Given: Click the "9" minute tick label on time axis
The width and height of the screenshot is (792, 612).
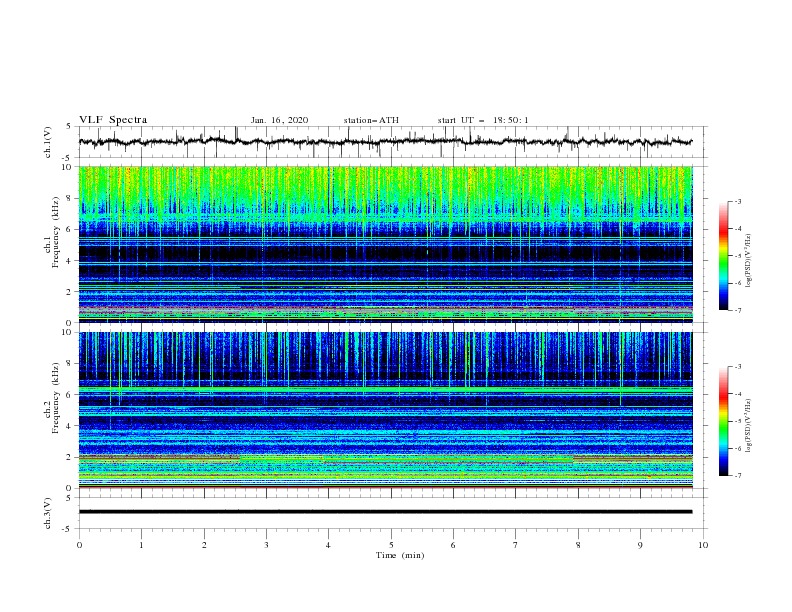Looking at the screenshot, I should [x=640, y=545].
